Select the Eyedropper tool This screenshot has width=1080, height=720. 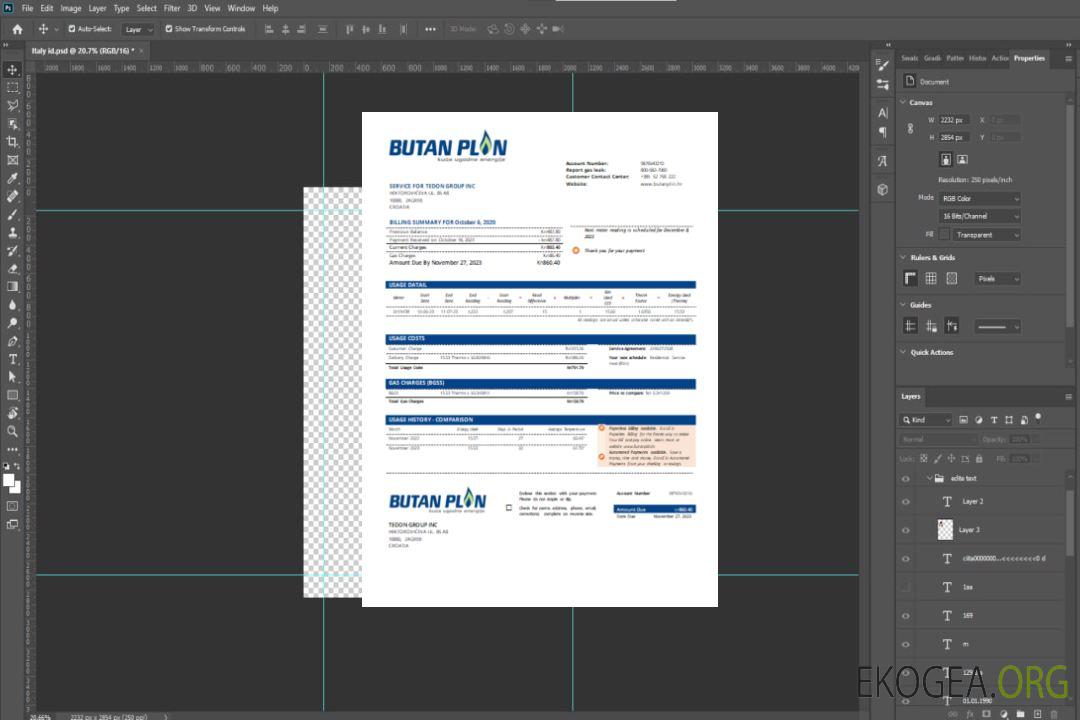(12, 178)
